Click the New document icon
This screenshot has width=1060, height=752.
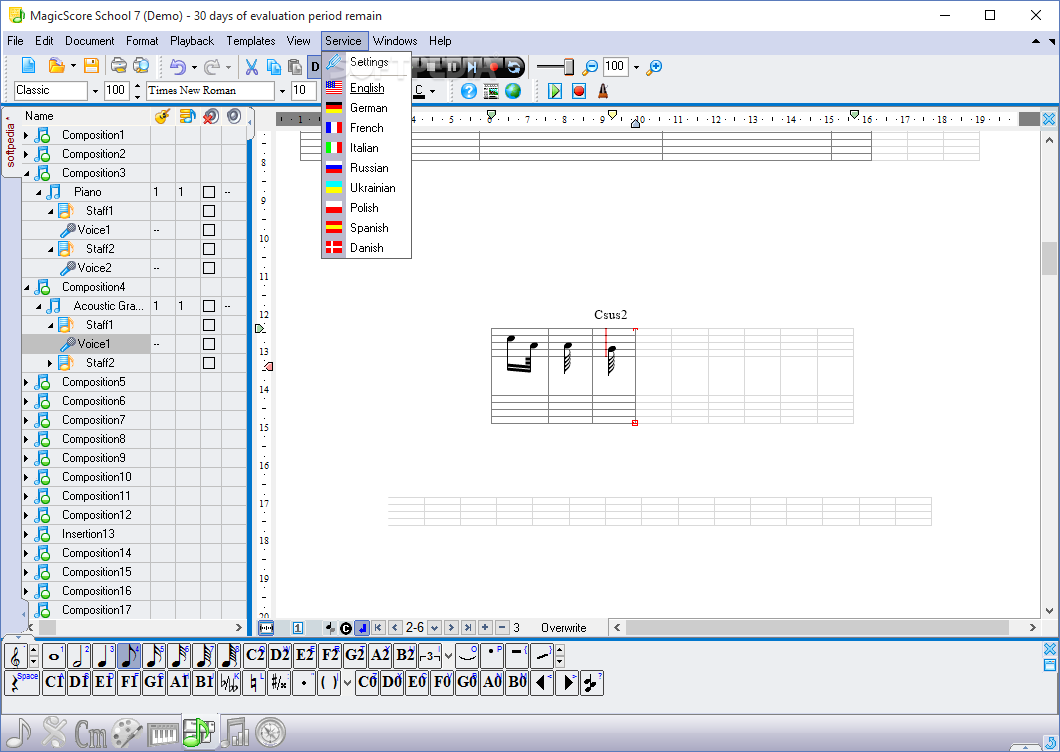(x=28, y=66)
